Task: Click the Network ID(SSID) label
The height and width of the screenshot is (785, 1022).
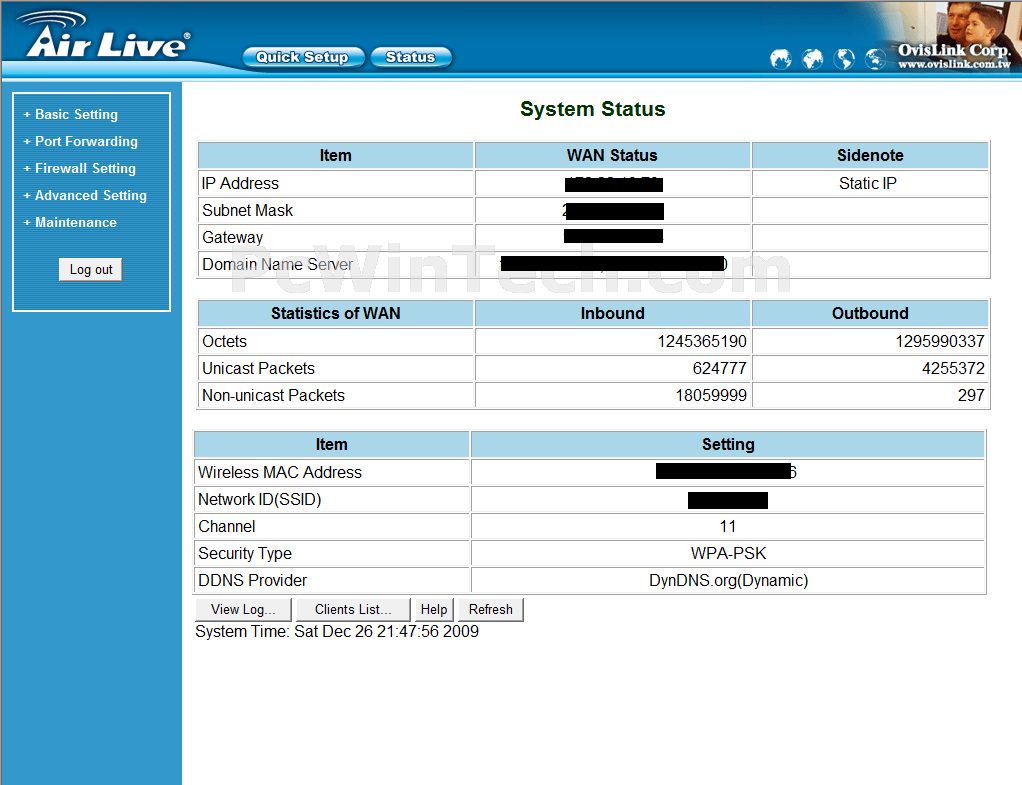Action: (259, 499)
